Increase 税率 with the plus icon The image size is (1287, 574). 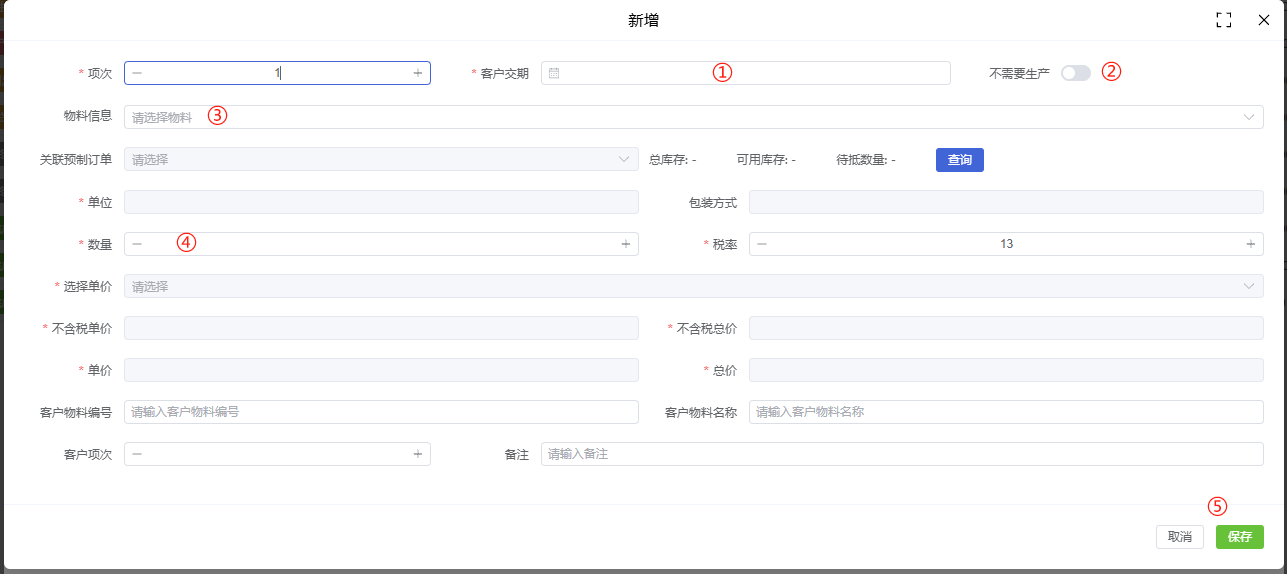(x=1250, y=244)
